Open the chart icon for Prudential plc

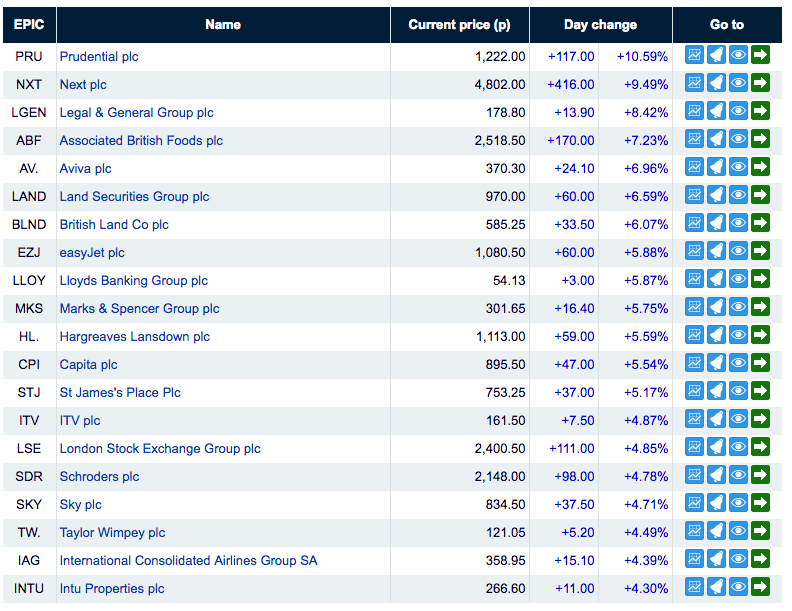pos(694,55)
